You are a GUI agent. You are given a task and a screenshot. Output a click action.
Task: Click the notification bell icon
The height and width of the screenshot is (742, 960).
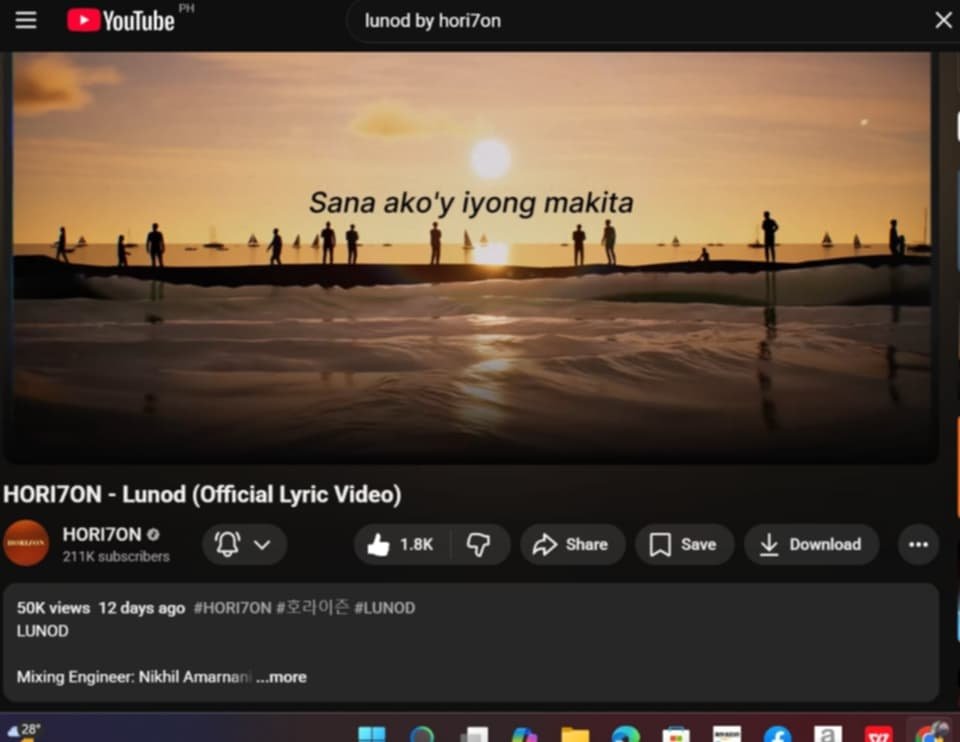[227, 544]
